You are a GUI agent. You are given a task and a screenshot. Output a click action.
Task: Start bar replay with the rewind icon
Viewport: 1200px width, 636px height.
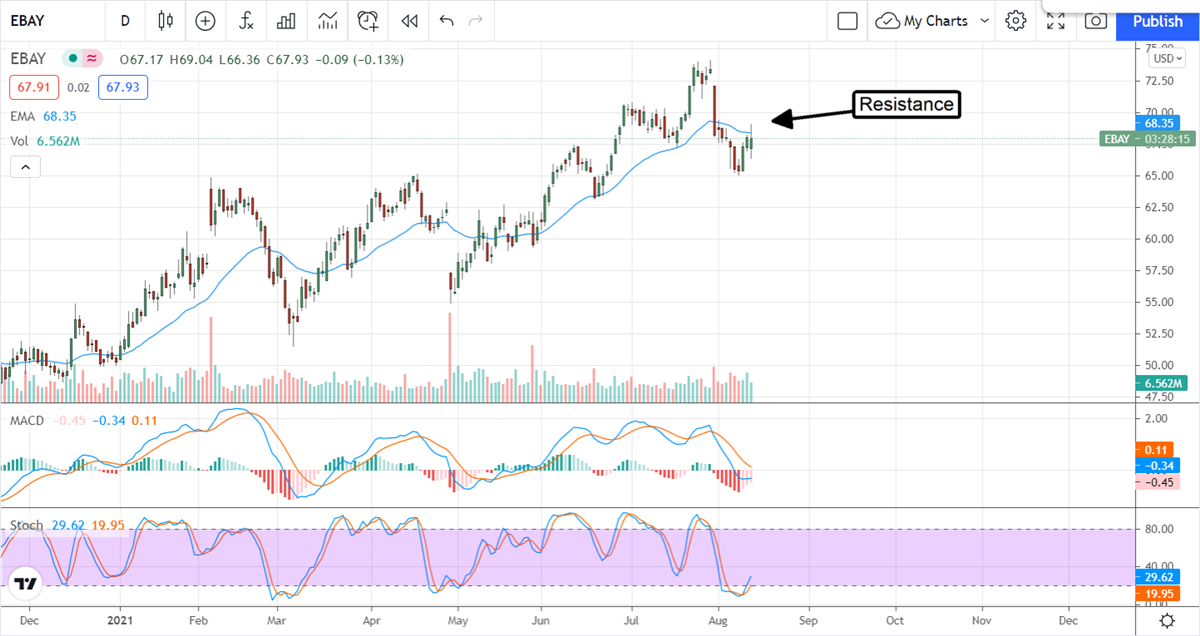pyautogui.click(x=408, y=20)
